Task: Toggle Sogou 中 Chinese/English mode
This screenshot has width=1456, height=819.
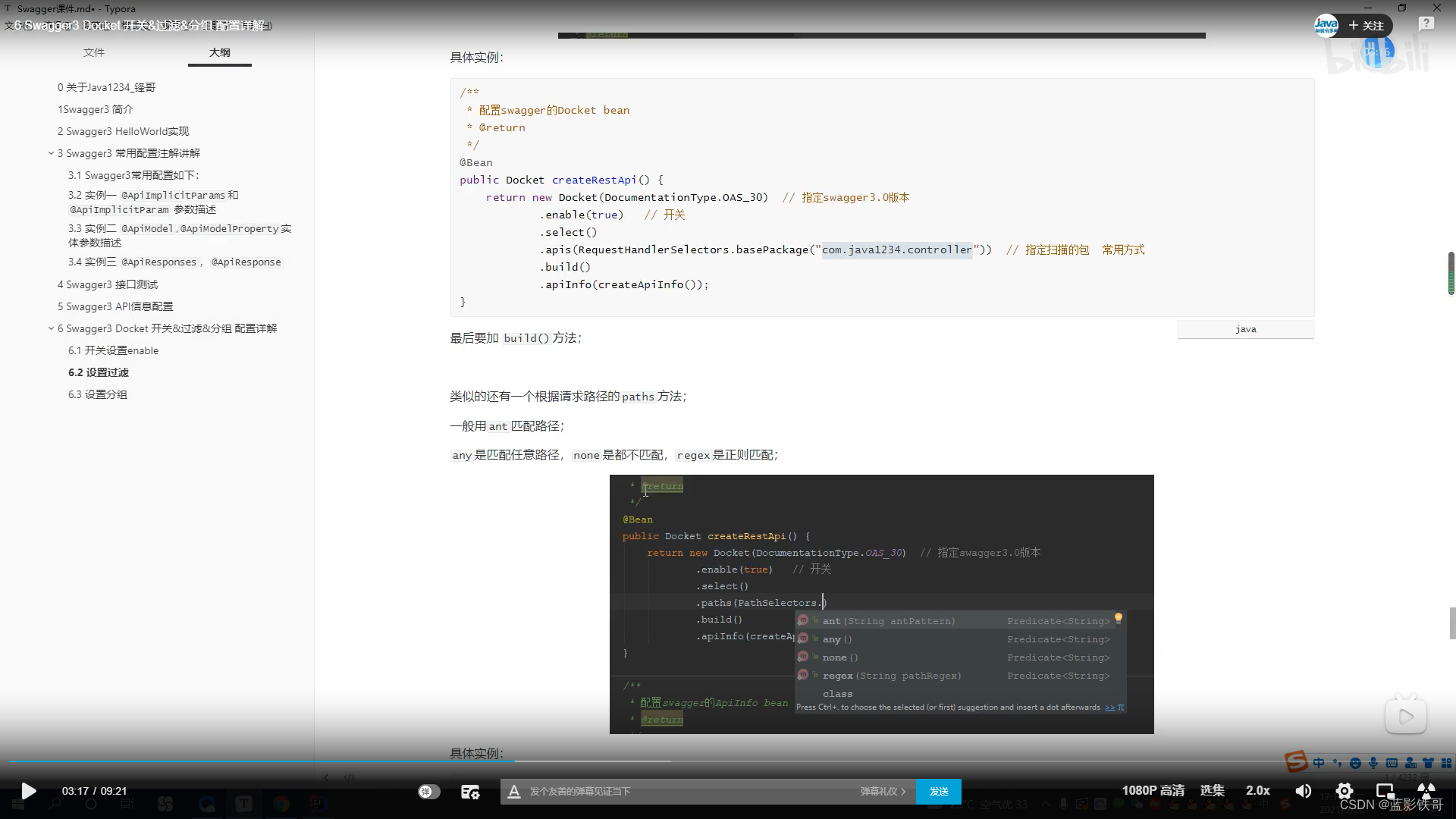Action: pyautogui.click(x=1319, y=763)
